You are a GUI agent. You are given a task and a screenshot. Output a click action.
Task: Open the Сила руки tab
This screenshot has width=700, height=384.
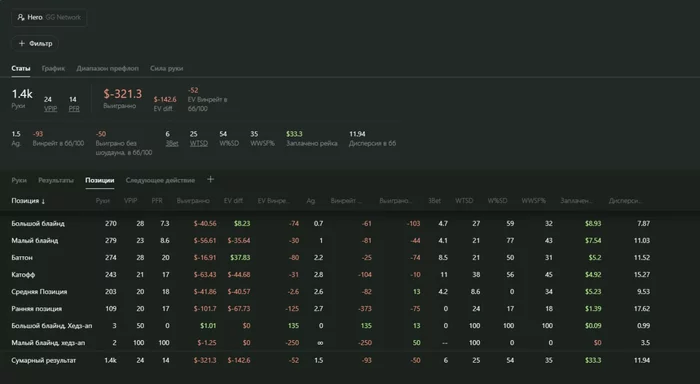point(167,68)
